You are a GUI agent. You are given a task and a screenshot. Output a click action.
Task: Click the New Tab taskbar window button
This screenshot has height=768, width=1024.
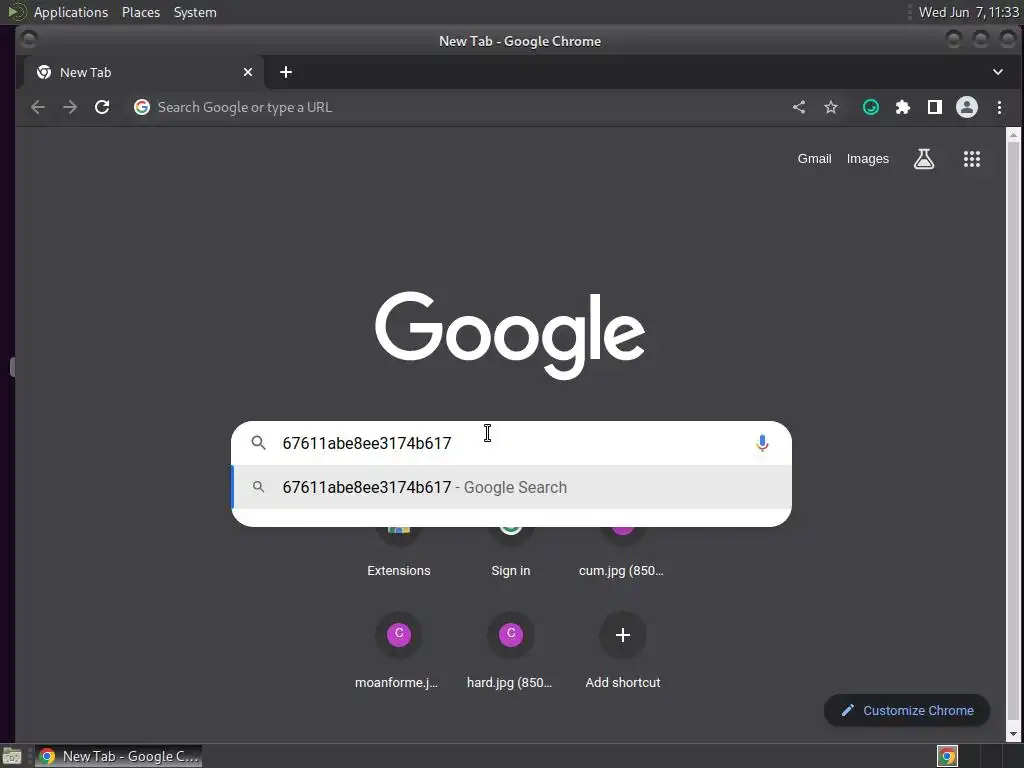point(118,756)
